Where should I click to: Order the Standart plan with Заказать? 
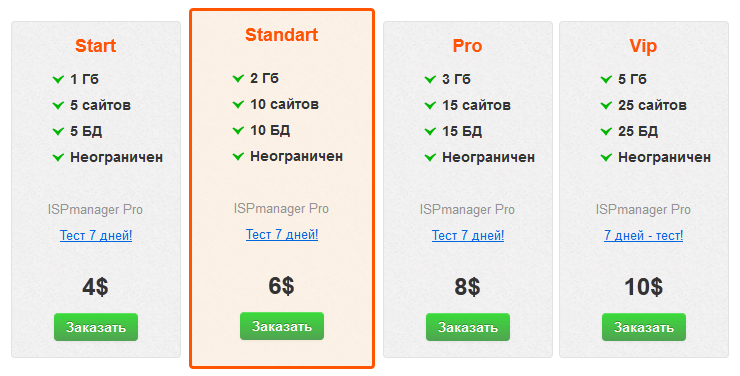pyautogui.click(x=282, y=326)
